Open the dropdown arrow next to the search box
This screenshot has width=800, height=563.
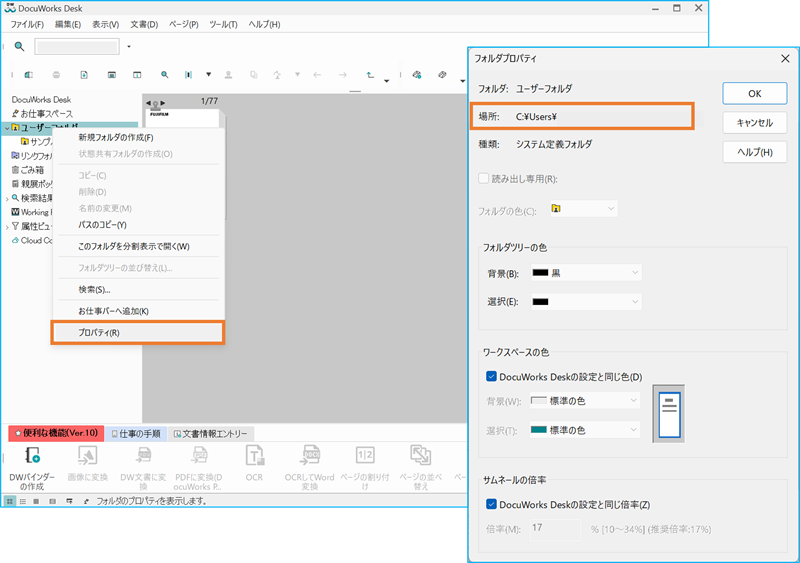[129, 46]
